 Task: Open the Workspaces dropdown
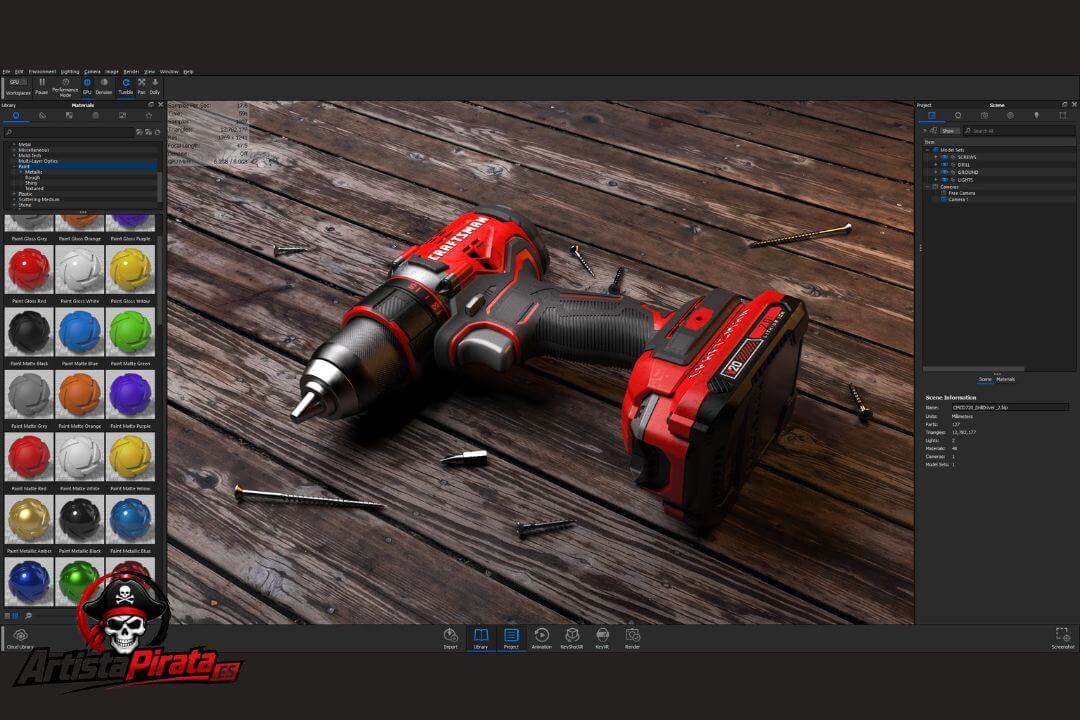18,87
